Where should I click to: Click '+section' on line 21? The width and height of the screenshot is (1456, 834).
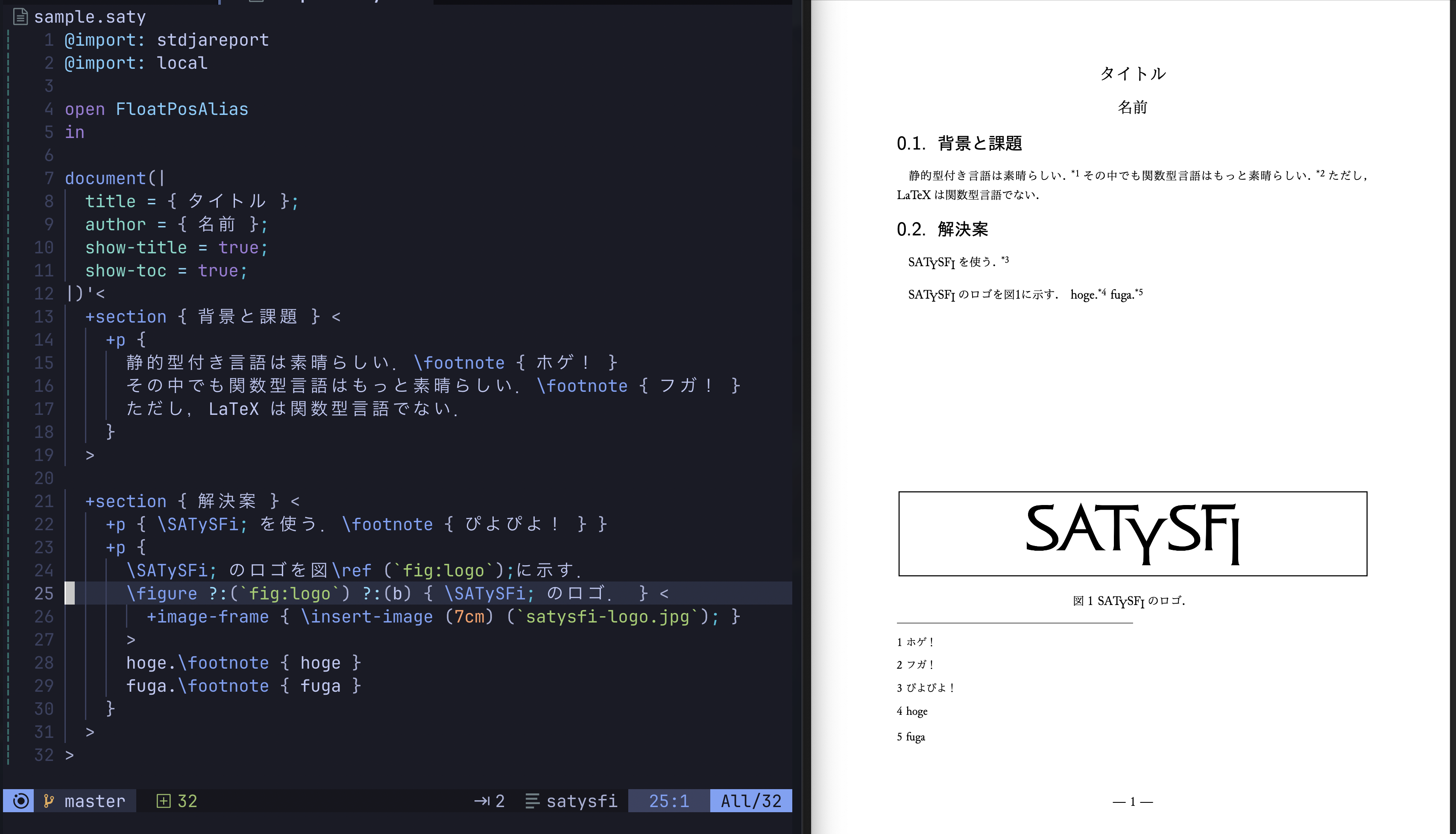tap(126, 501)
